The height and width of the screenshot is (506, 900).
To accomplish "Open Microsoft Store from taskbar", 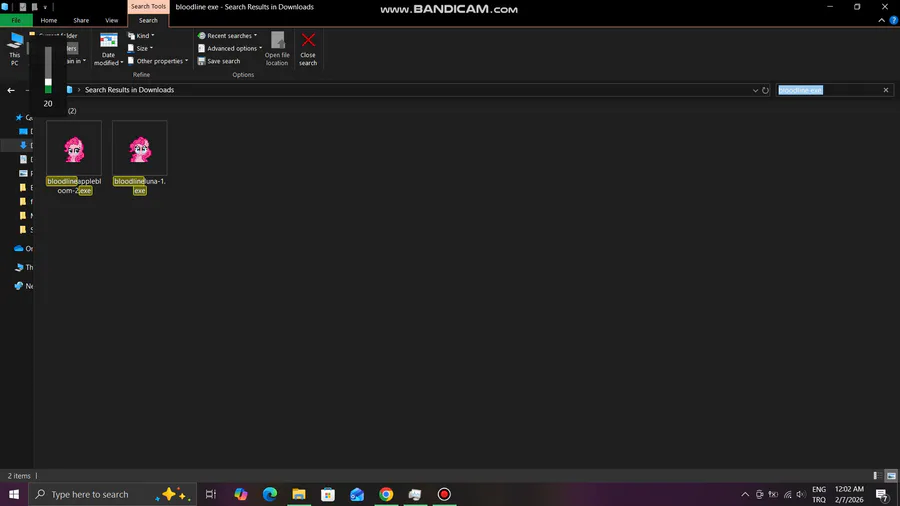I will pyautogui.click(x=328, y=494).
